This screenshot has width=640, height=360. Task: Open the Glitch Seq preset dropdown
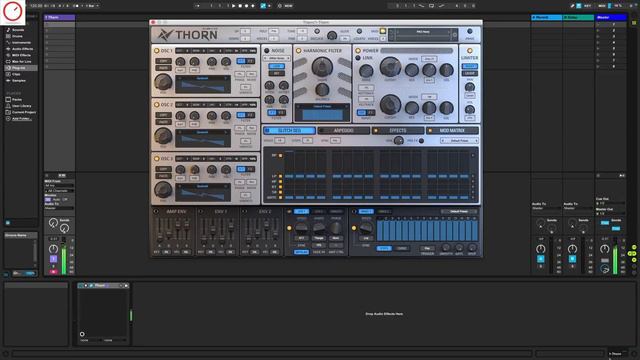[459, 141]
